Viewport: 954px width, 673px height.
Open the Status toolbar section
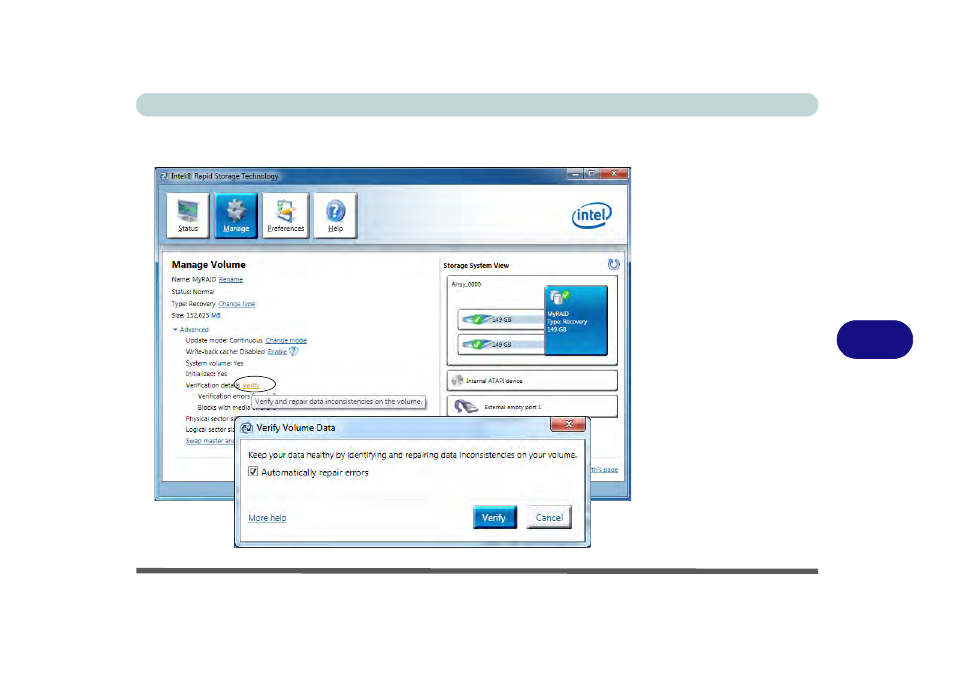click(x=188, y=215)
